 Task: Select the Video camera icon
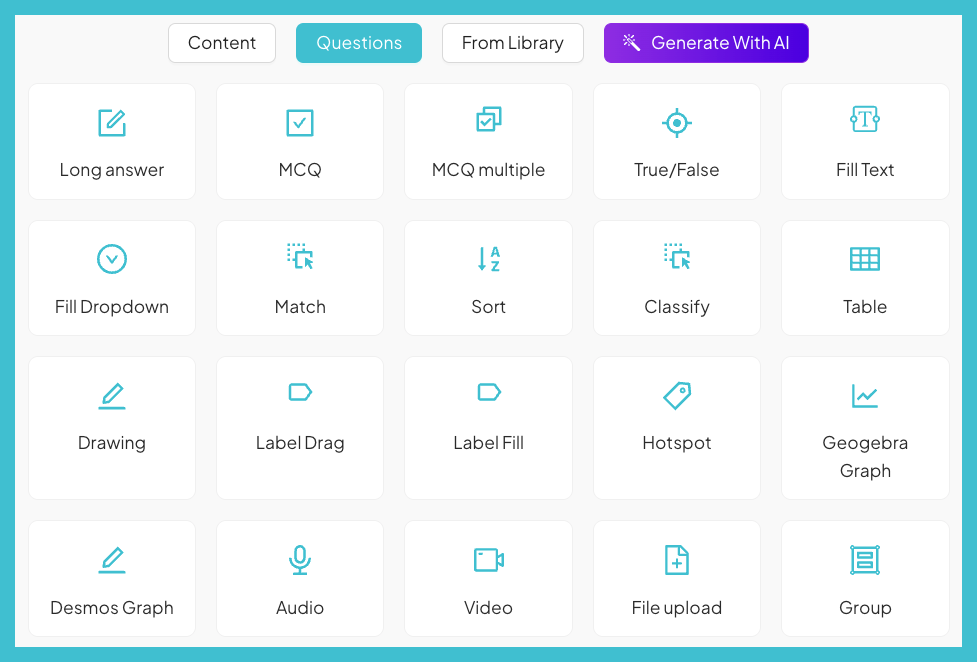click(487, 558)
